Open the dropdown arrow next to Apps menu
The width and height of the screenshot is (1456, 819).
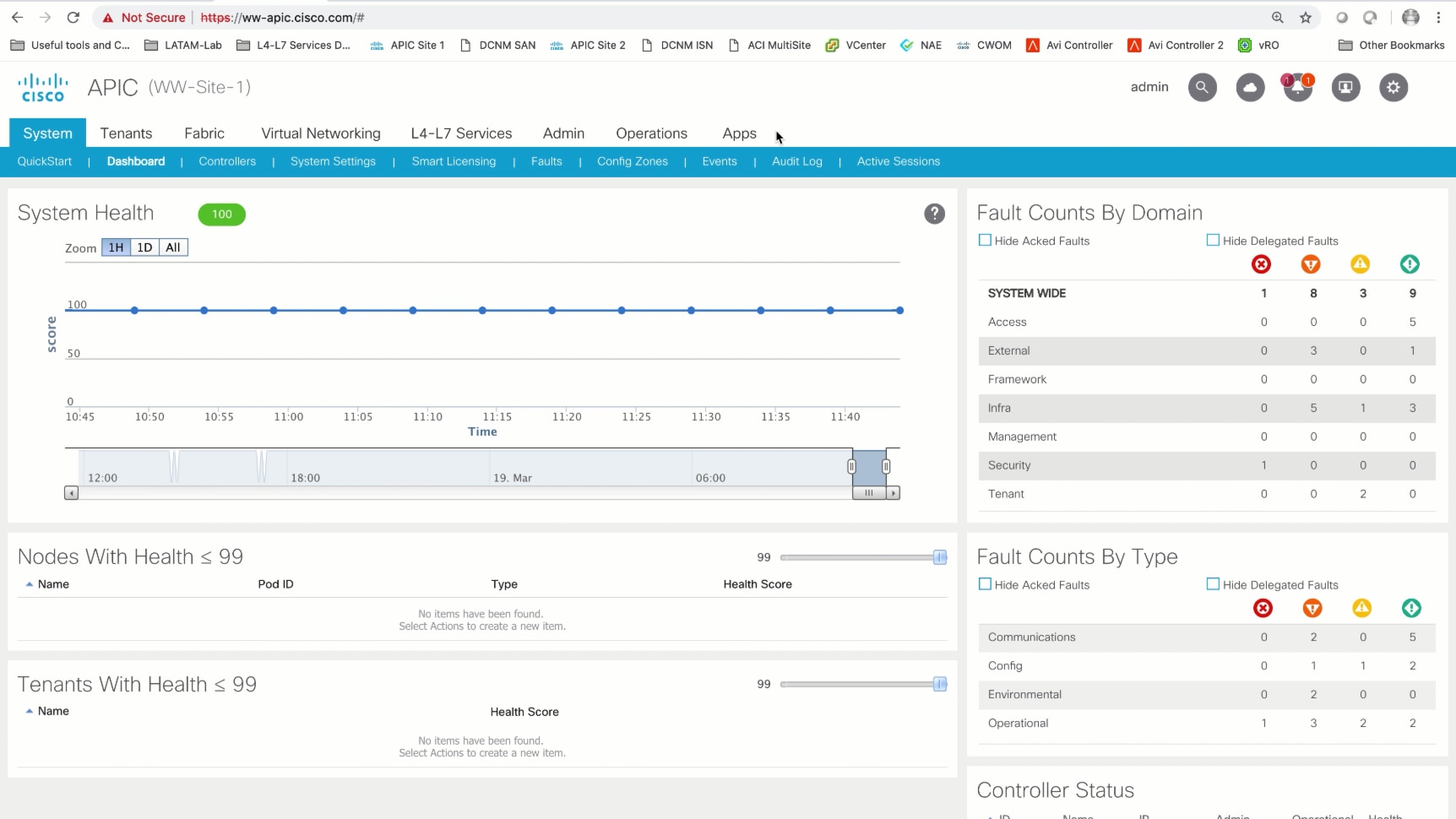[778, 133]
